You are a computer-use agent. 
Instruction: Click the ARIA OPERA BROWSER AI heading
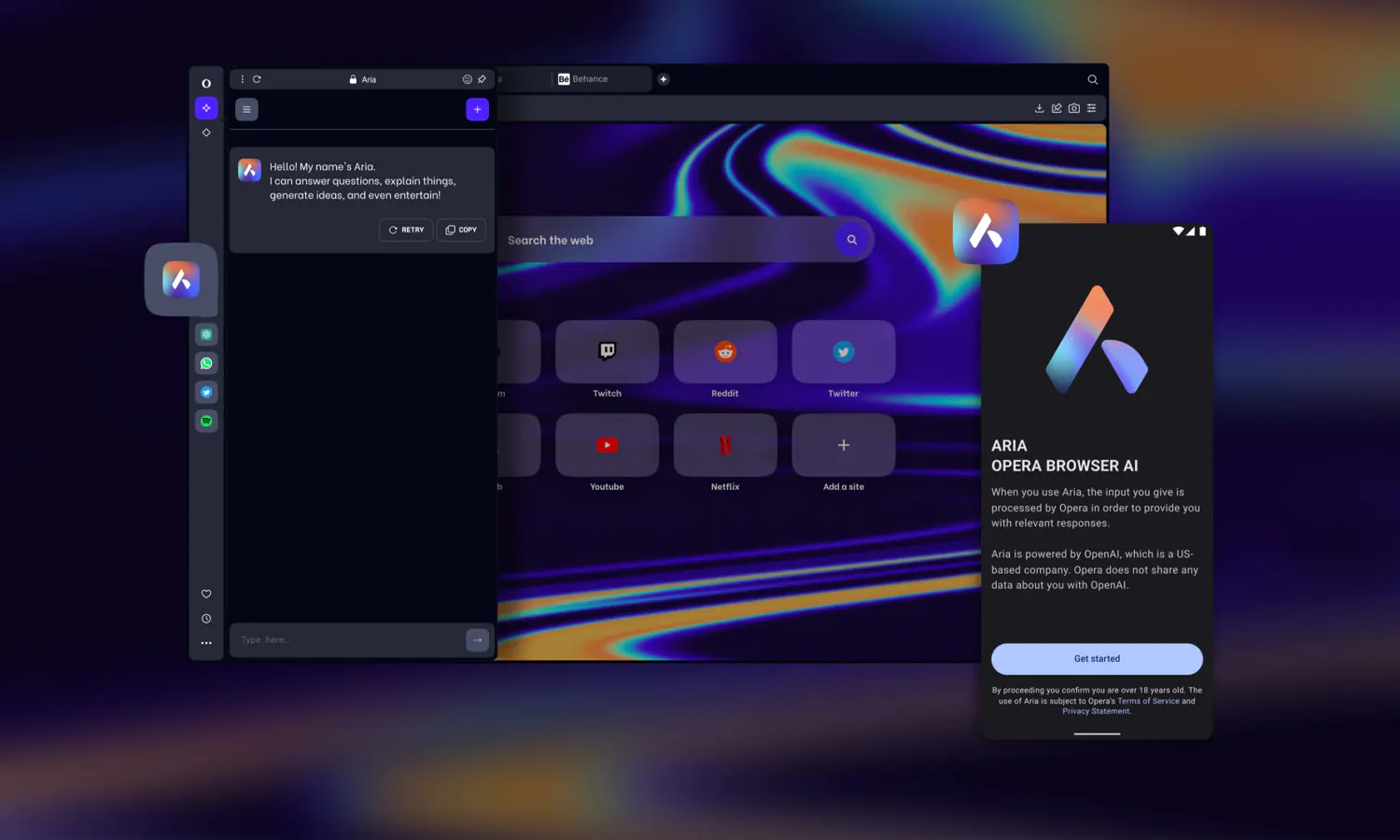click(x=1064, y=455)
